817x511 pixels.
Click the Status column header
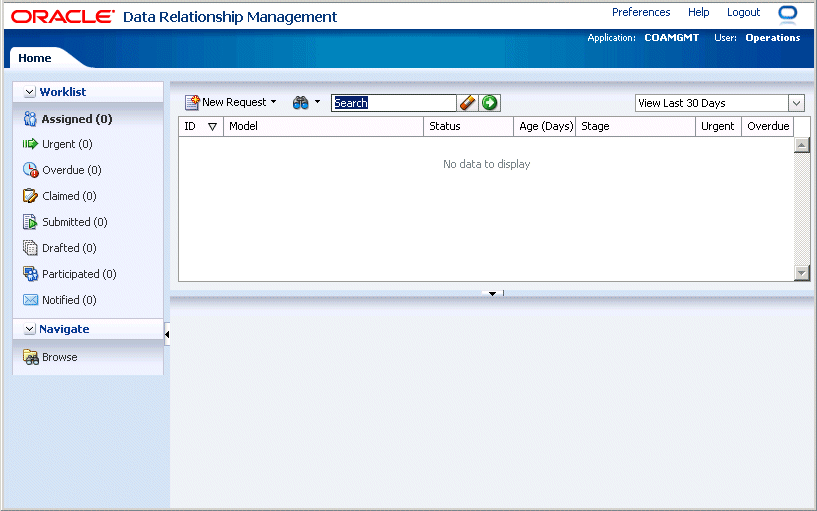coord(468,127)
